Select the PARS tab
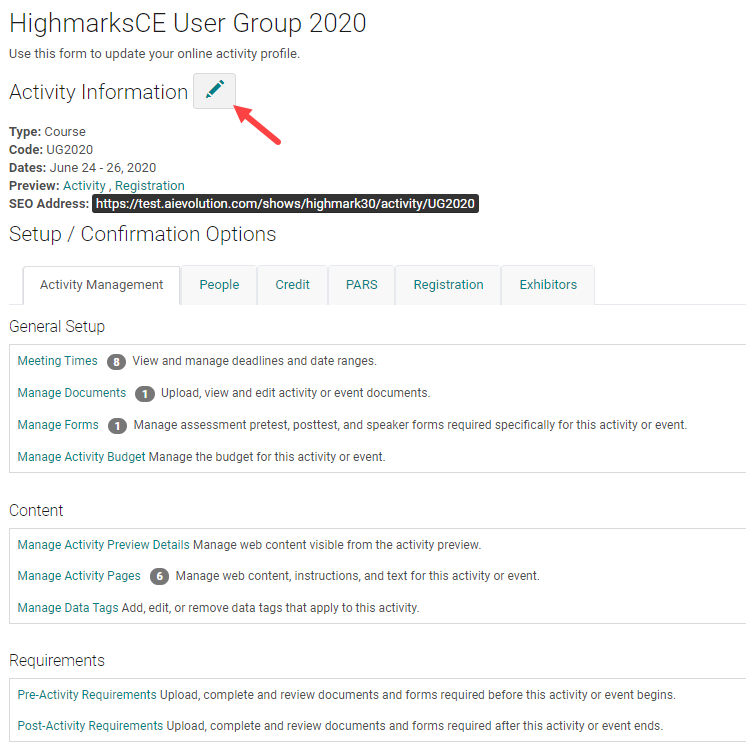746x747 pixels. pos(361,285)
